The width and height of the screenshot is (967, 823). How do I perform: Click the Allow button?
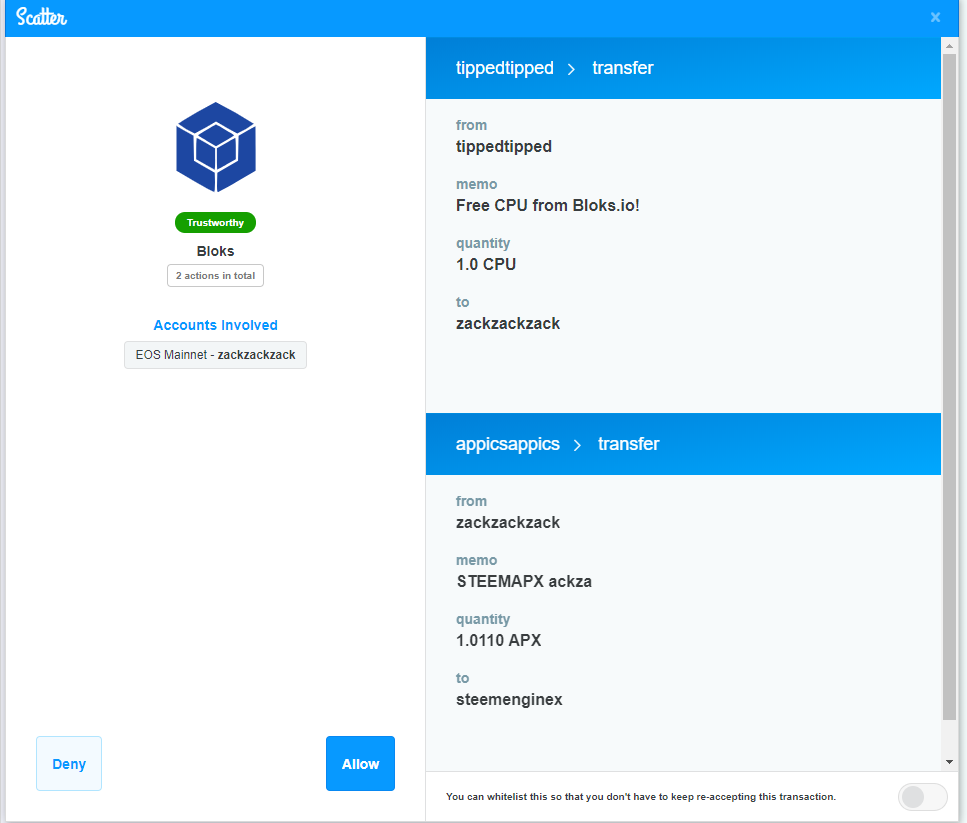point(360,763)
